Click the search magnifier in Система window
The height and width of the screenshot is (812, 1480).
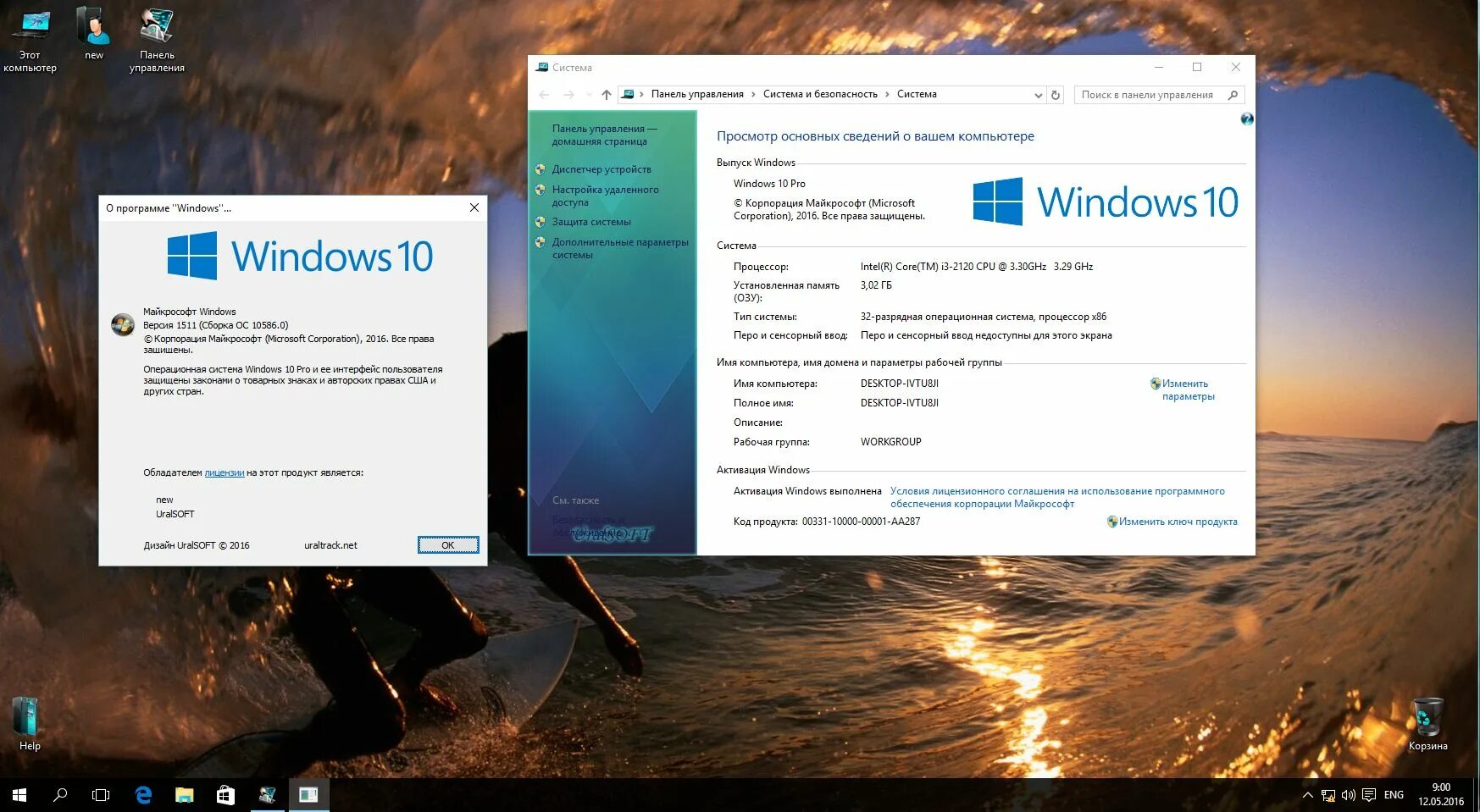point(1233,95)
